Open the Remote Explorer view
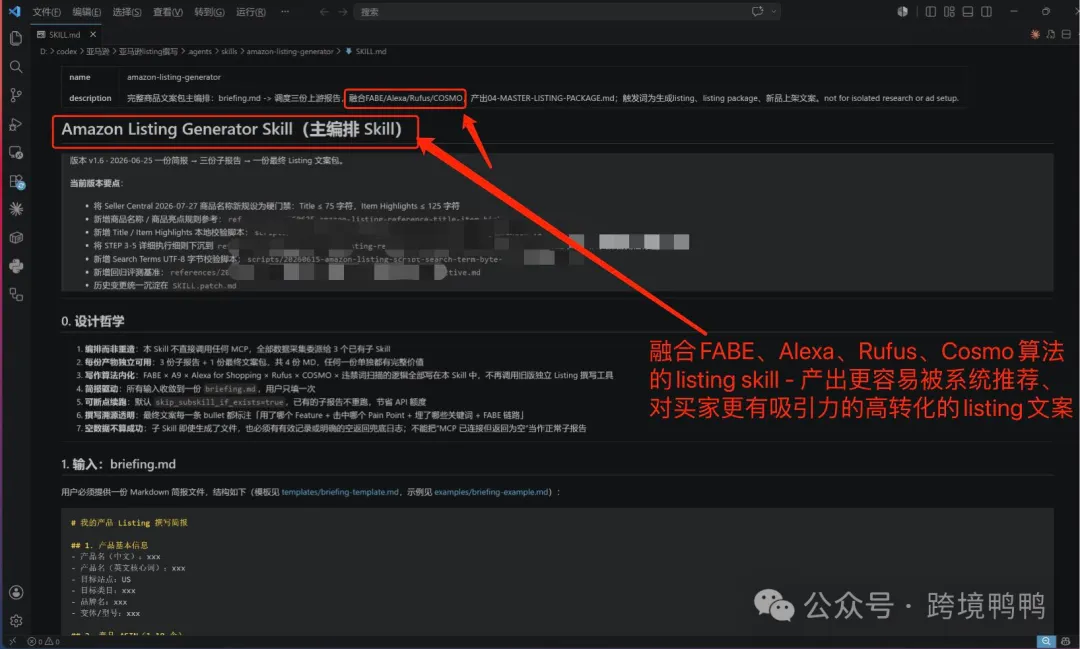The height and width of the screenshot is (649, 1080). (x=16, y=153)
